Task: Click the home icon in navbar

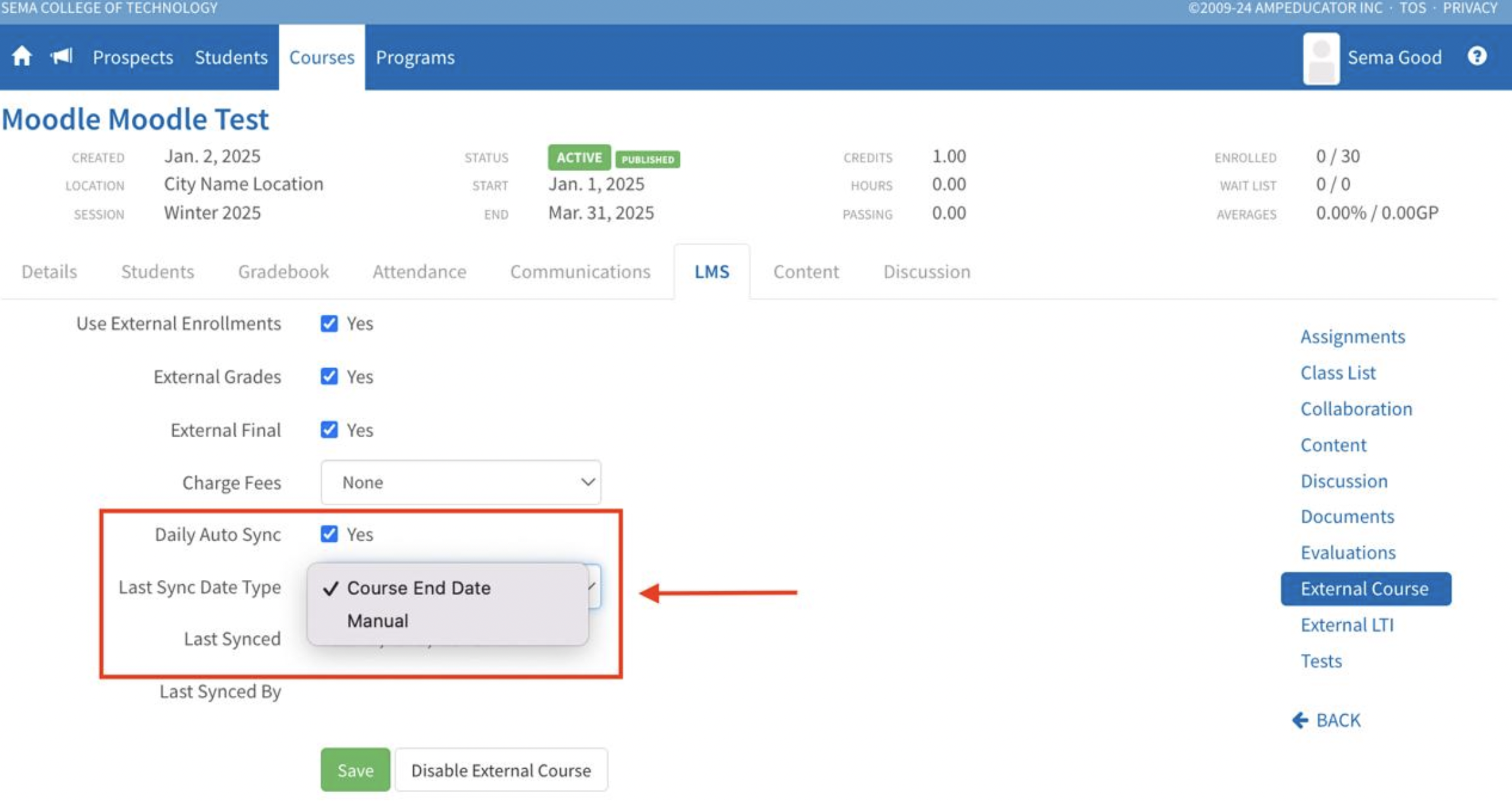Action: tap(22, 56)
